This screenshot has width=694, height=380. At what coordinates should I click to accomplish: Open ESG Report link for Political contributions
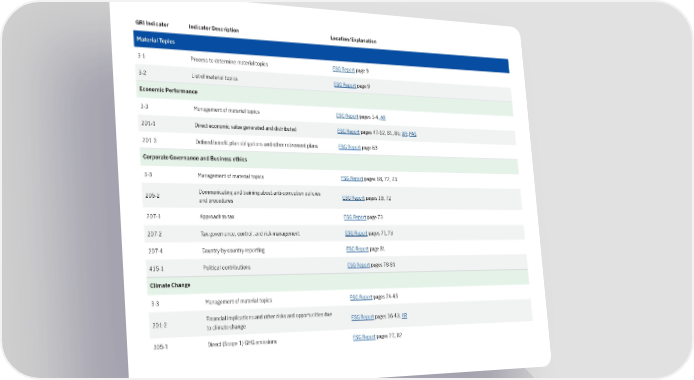(x=359, y=265)
